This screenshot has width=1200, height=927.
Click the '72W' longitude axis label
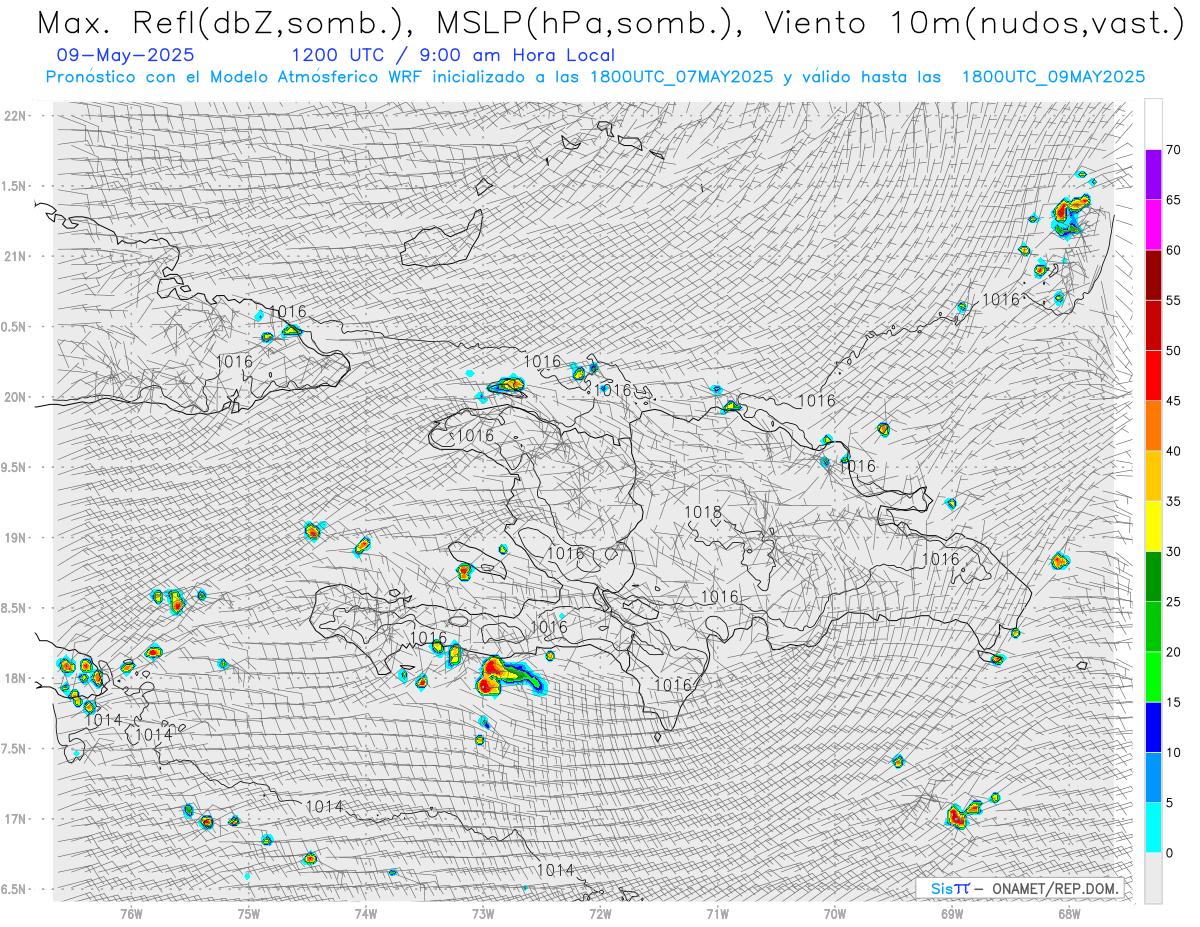coord(600,913)
